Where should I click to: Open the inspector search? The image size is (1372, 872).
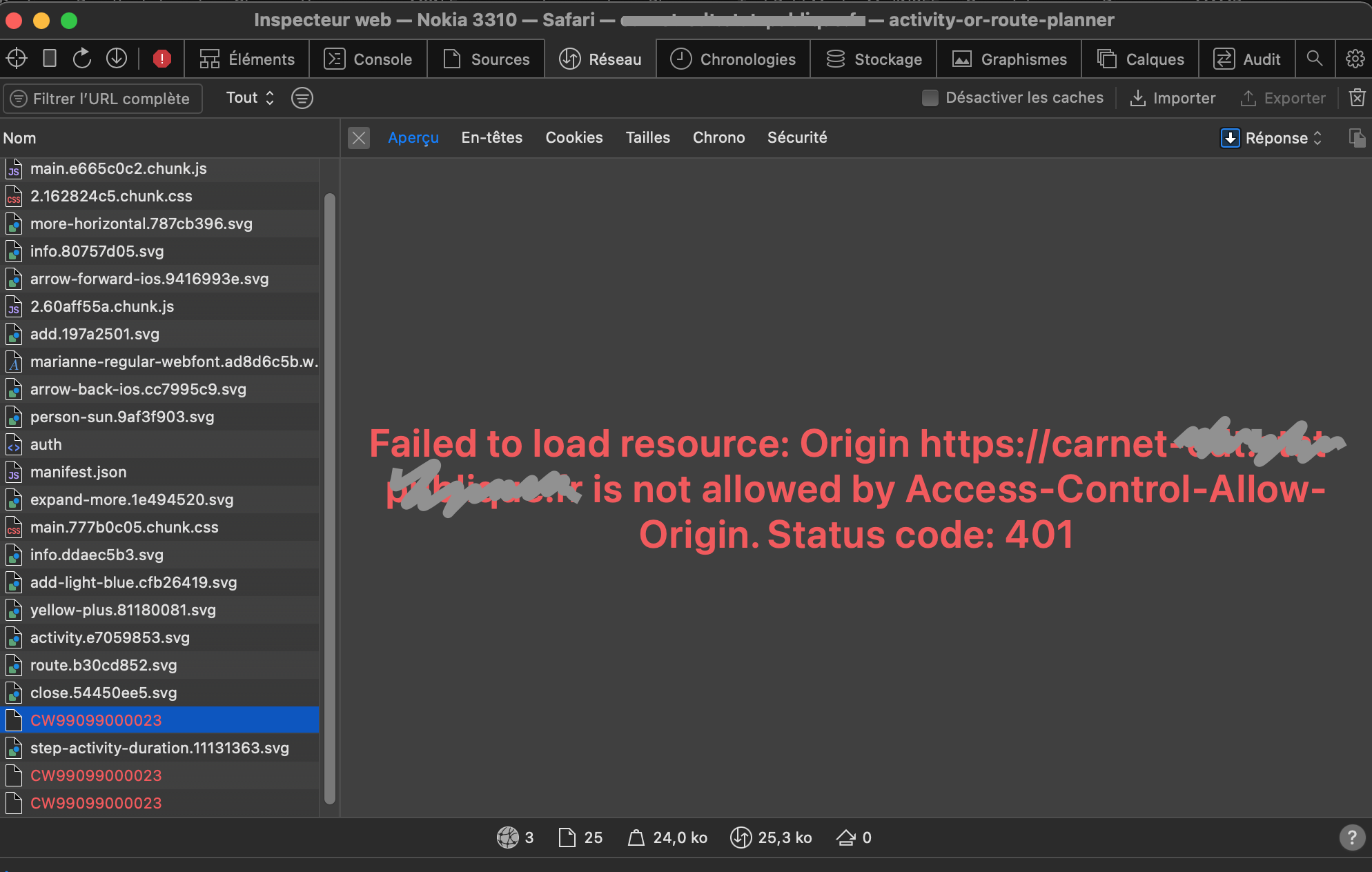click(x=1315, y=59)
